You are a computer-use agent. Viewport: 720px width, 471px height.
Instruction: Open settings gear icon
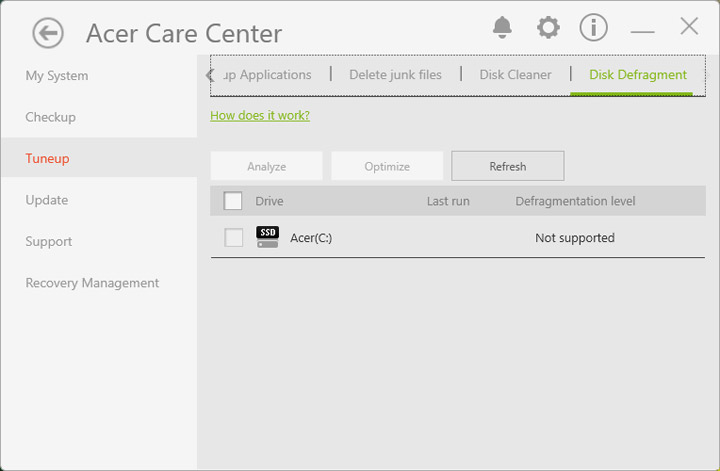point(548,28)
